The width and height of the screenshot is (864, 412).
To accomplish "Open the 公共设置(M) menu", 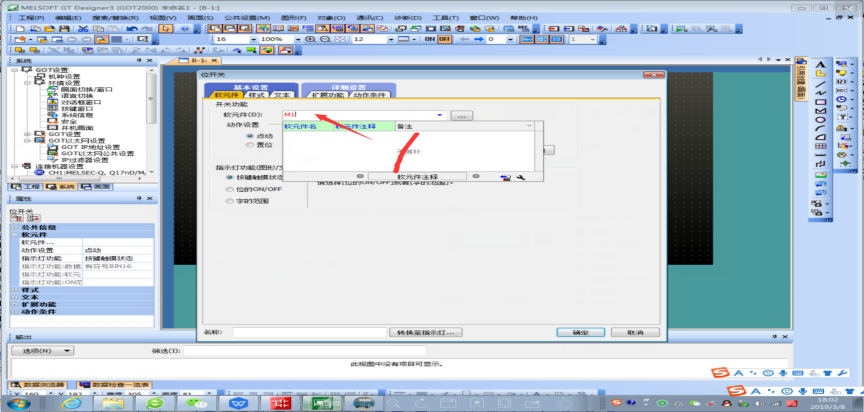I will pos(232,18).
